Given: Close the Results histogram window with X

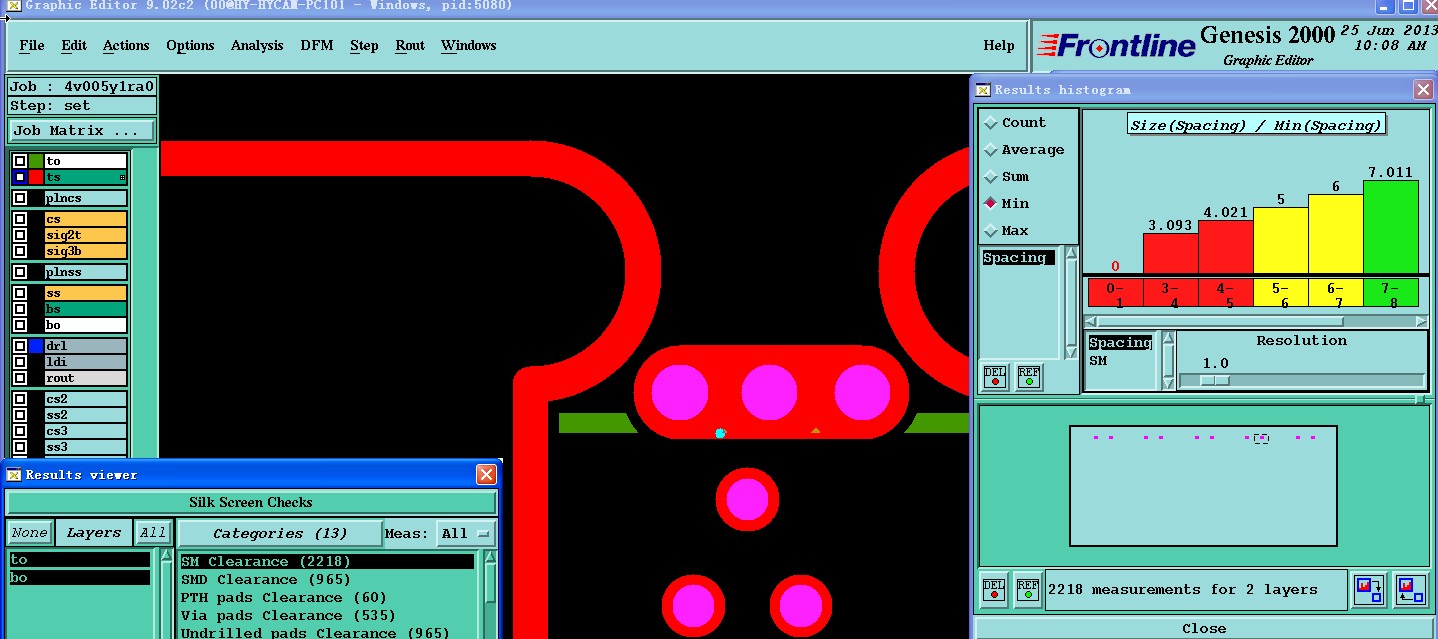Looking at the screenshot, I should coord(1423,90).
